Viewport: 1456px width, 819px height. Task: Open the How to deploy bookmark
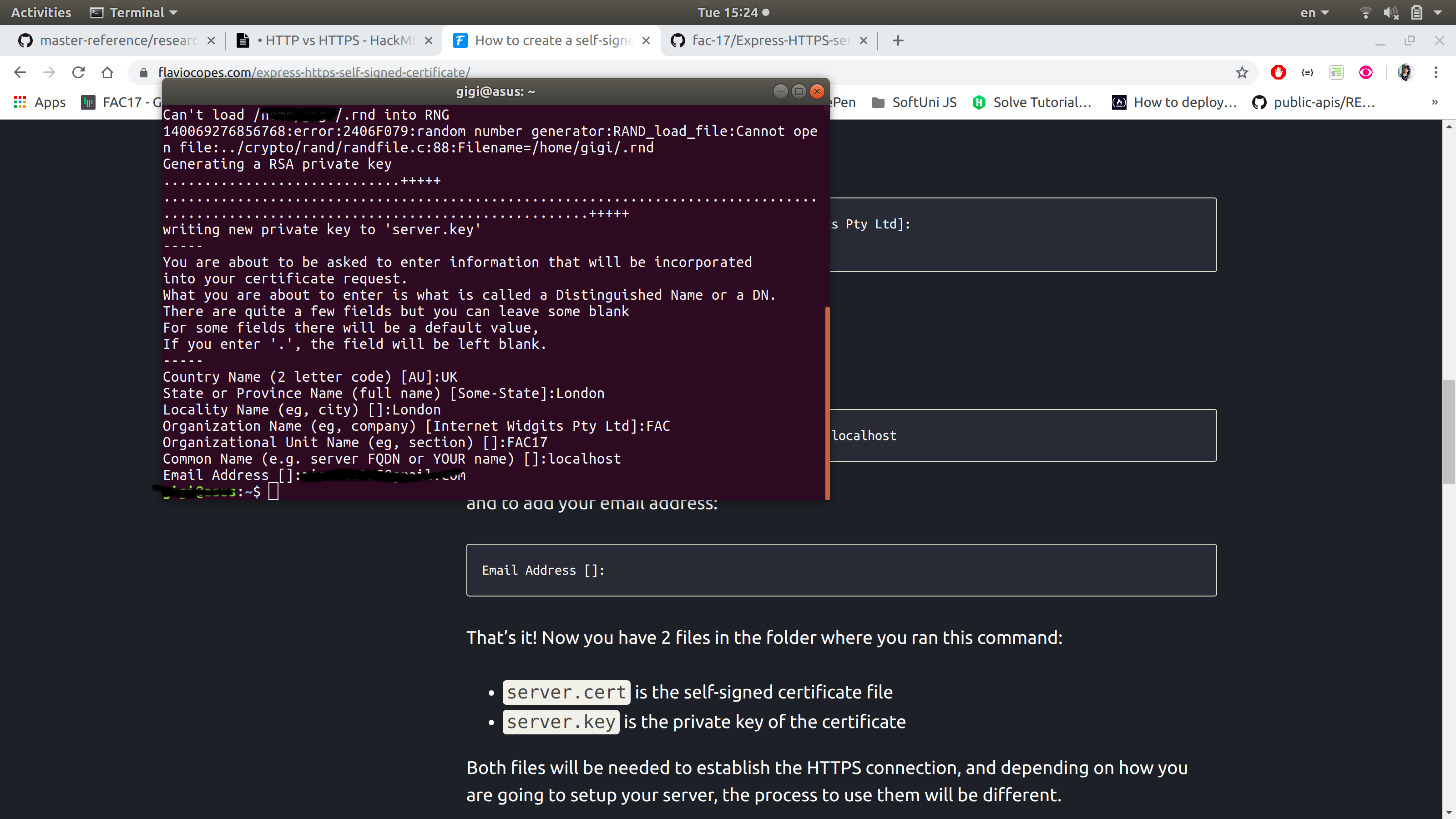tap(1174, 102)
